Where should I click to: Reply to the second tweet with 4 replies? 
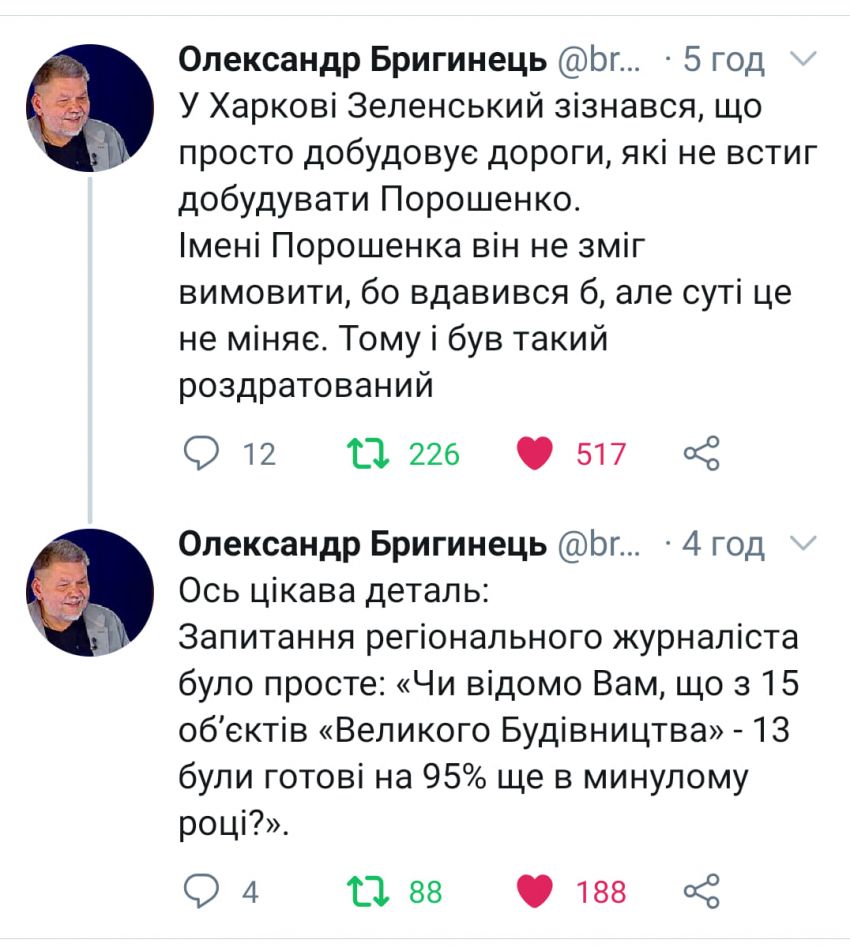click(x=201, y=891)
